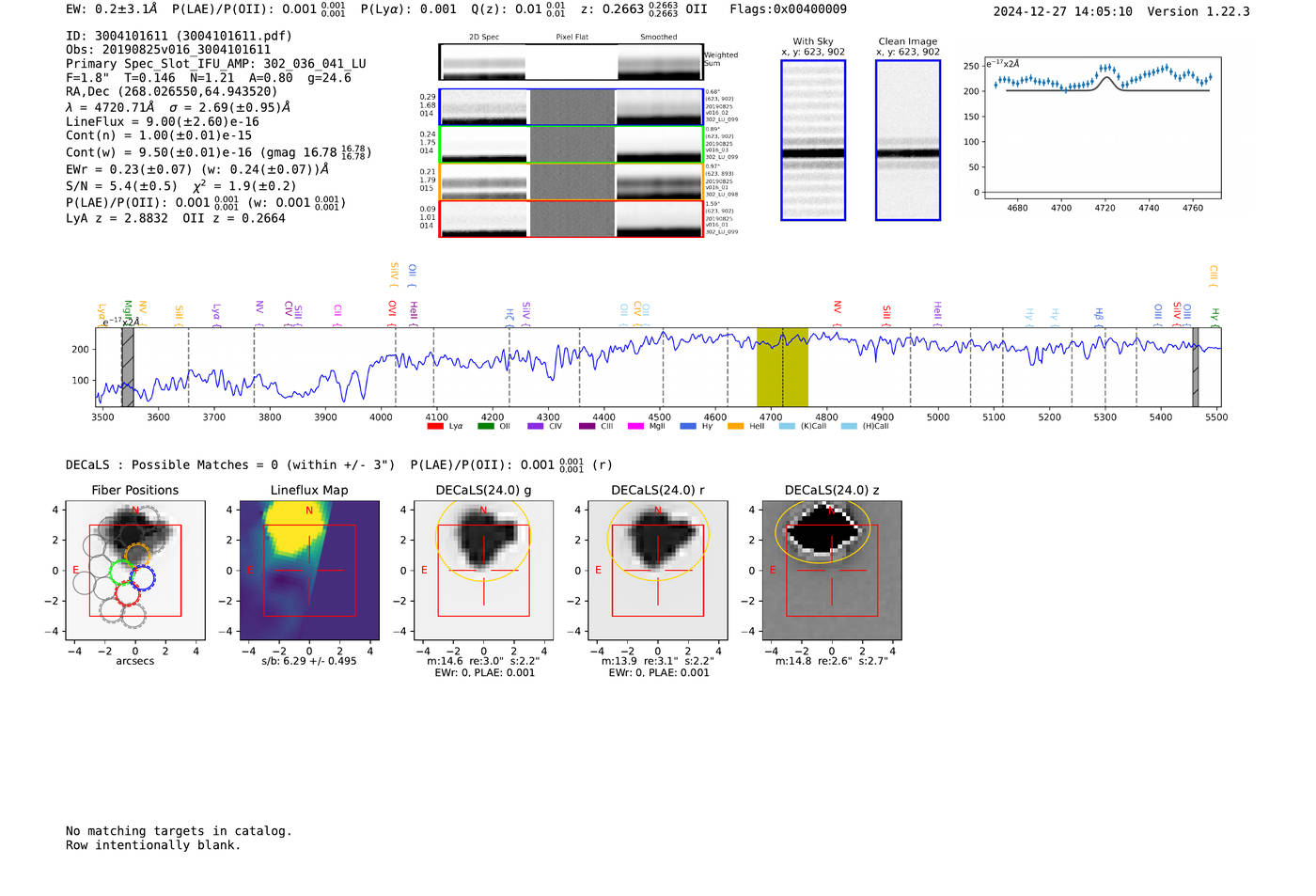Viewport: 1316px width, 896px height.
Task: Select the red-bordered 2D spectrum row
Action: coord(572,219)
